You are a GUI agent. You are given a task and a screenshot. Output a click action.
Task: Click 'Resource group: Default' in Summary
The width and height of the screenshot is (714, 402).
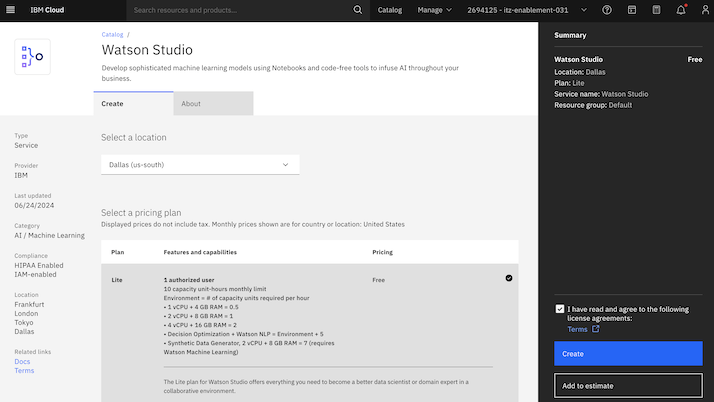[593, 105]
